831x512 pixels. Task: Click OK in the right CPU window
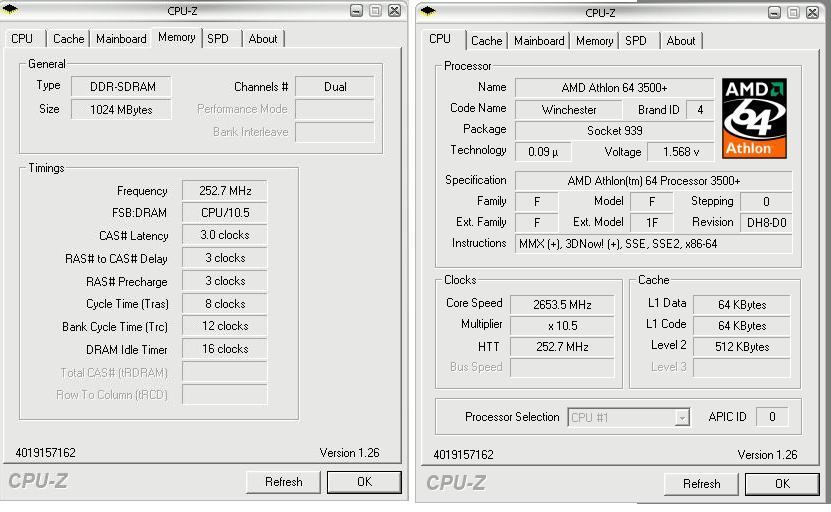point(782,484)
